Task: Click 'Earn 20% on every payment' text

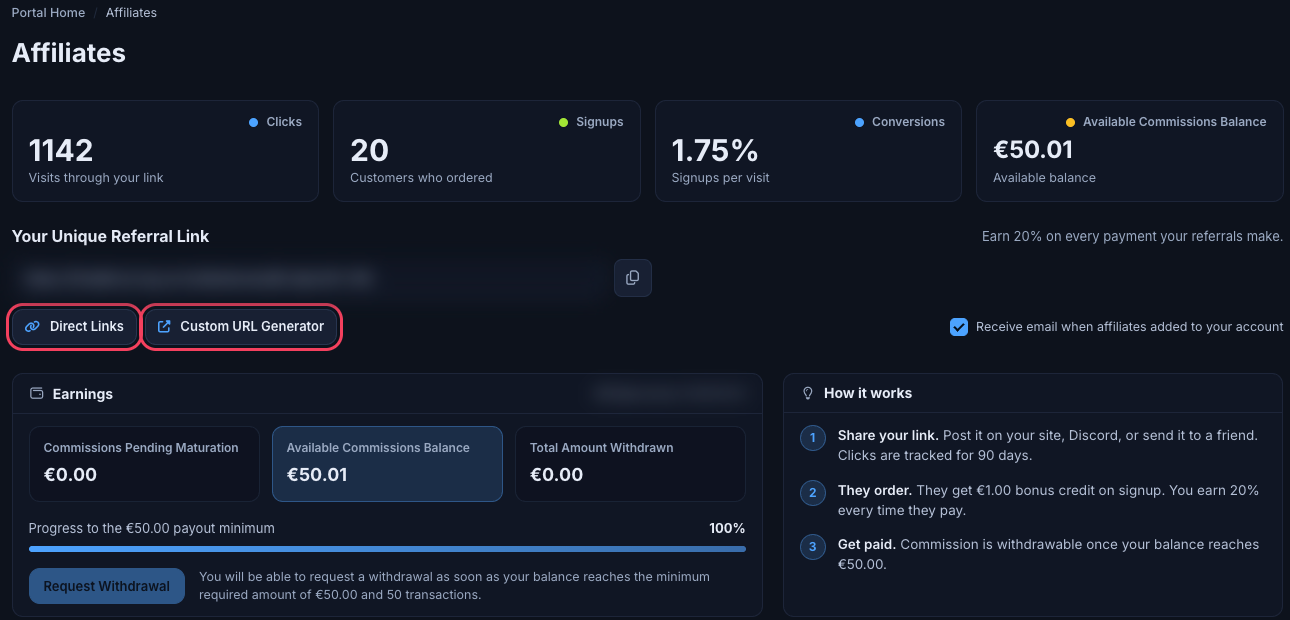Action: [x=1132, y=237]
